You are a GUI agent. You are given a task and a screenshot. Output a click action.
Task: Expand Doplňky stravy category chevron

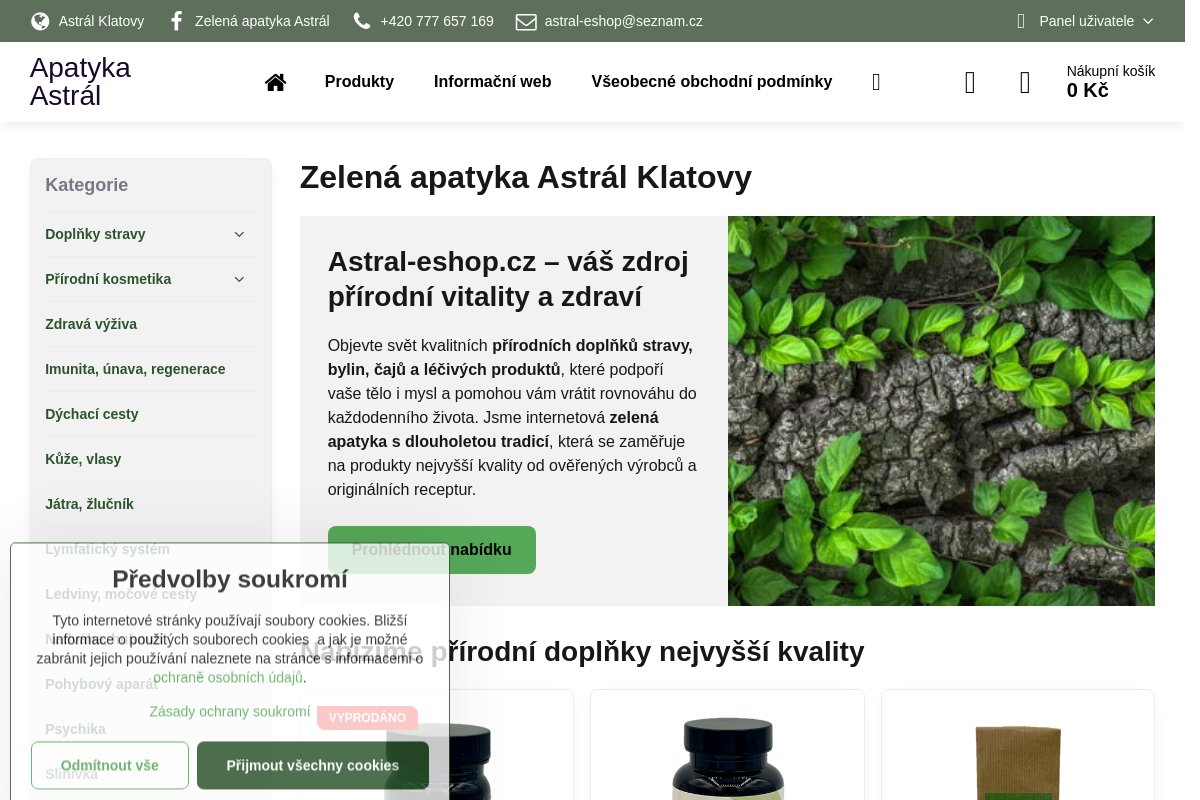pos(239,234)
